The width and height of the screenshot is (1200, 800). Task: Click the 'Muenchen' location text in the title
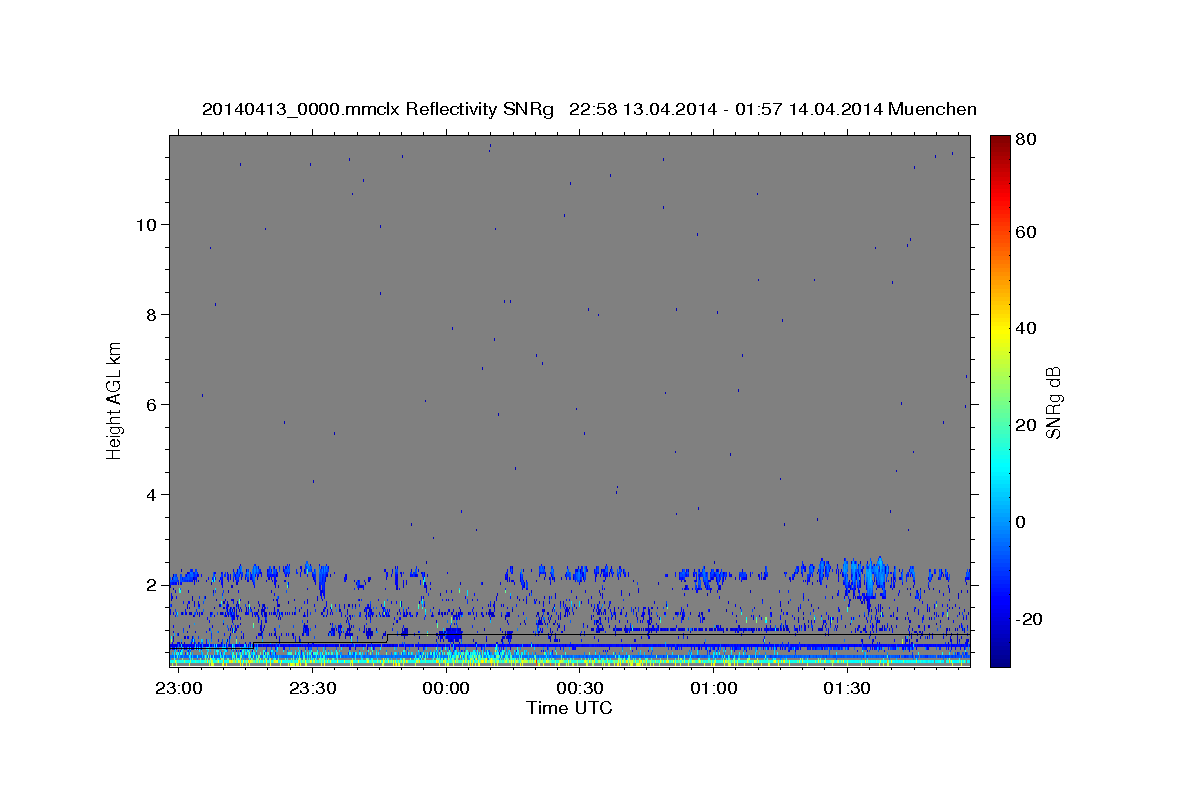[x=932, y=109]
